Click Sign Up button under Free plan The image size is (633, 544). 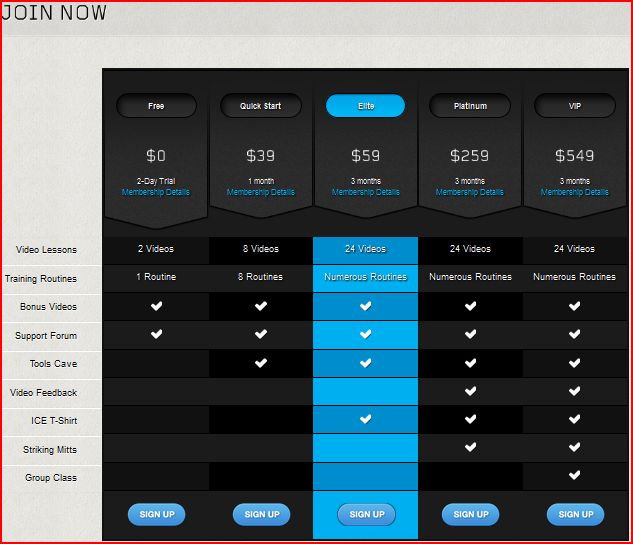pyautogui.click(x=156, y=514)
